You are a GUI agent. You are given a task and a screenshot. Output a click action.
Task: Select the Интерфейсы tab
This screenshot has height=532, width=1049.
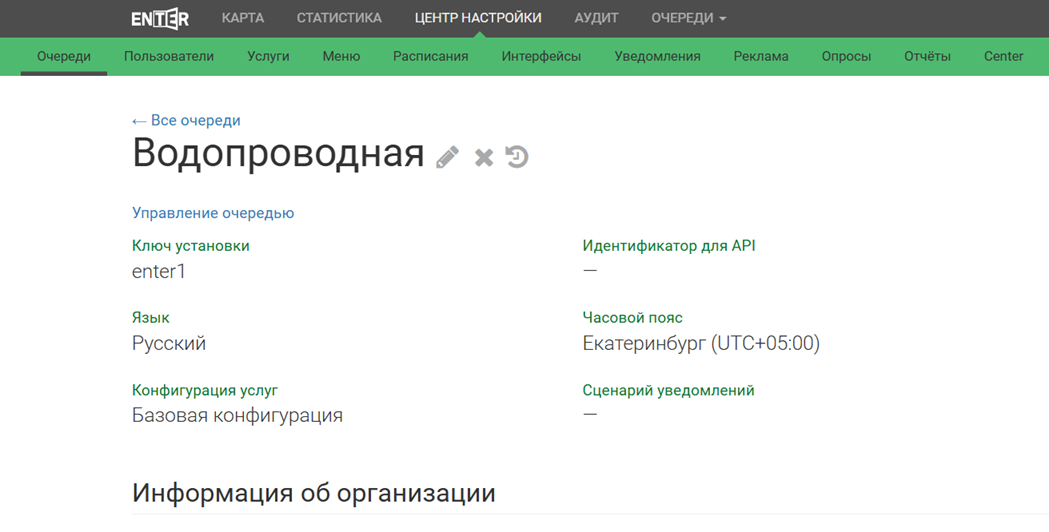pos(541,56)
